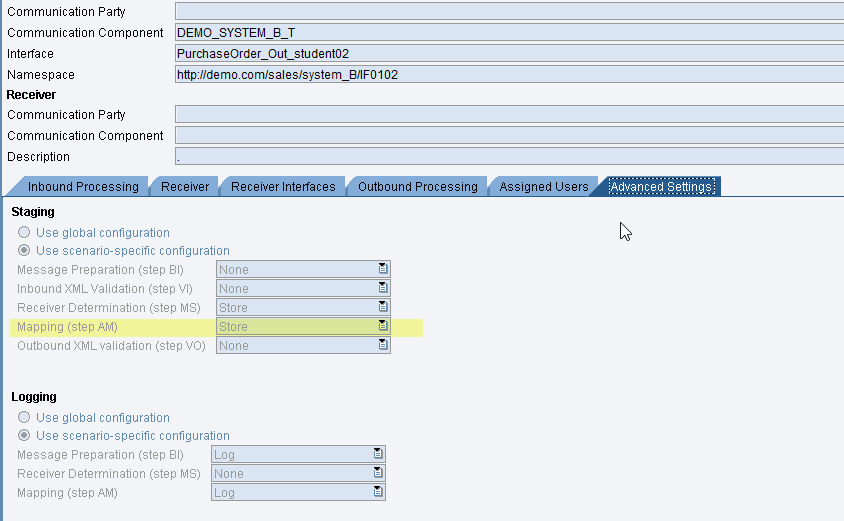844x521 pixels.
Task: Select logging Use scenario-specific configuration radio
Action: (x=24, y=436)
